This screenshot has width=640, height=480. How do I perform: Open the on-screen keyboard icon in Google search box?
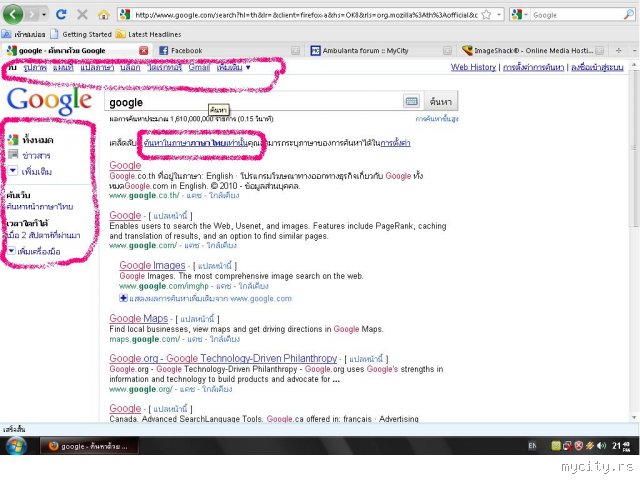point(411,101)
